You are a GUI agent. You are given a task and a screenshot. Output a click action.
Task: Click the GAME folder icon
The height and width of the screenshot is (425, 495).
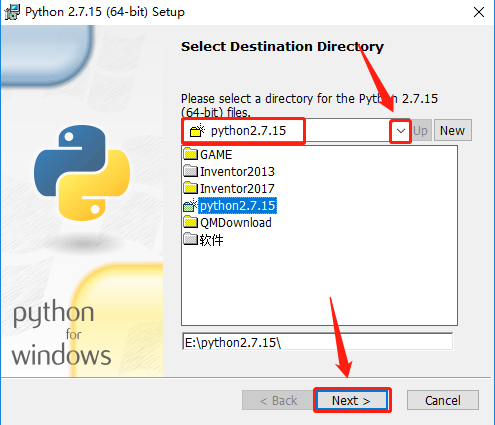point(191,154)
